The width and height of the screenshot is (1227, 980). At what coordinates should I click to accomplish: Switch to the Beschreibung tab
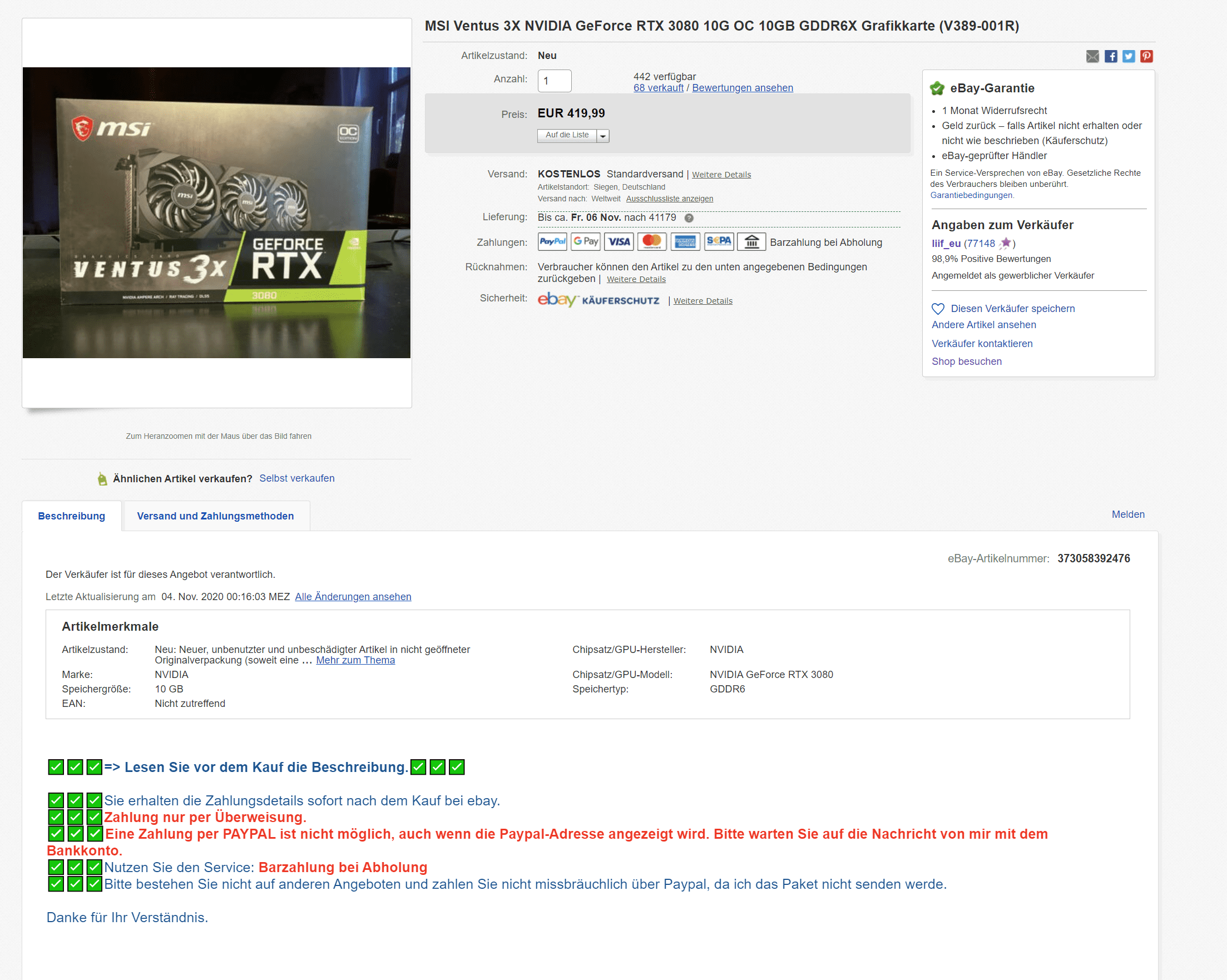[x=72, y=516]
